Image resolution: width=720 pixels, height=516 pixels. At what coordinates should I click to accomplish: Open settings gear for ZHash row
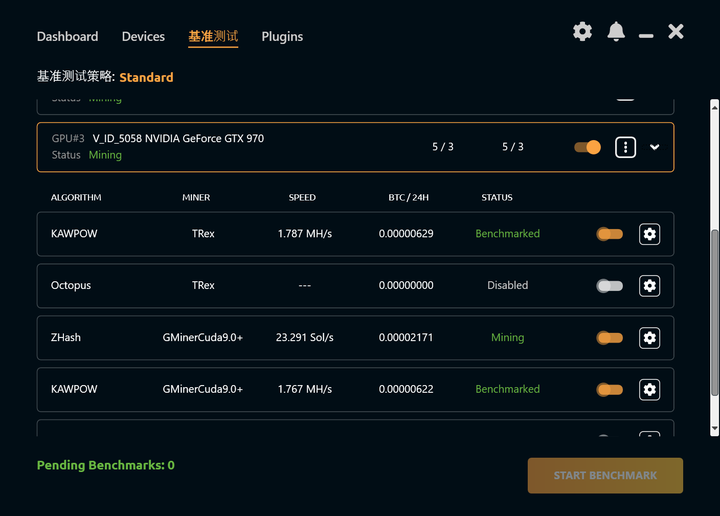649,338
